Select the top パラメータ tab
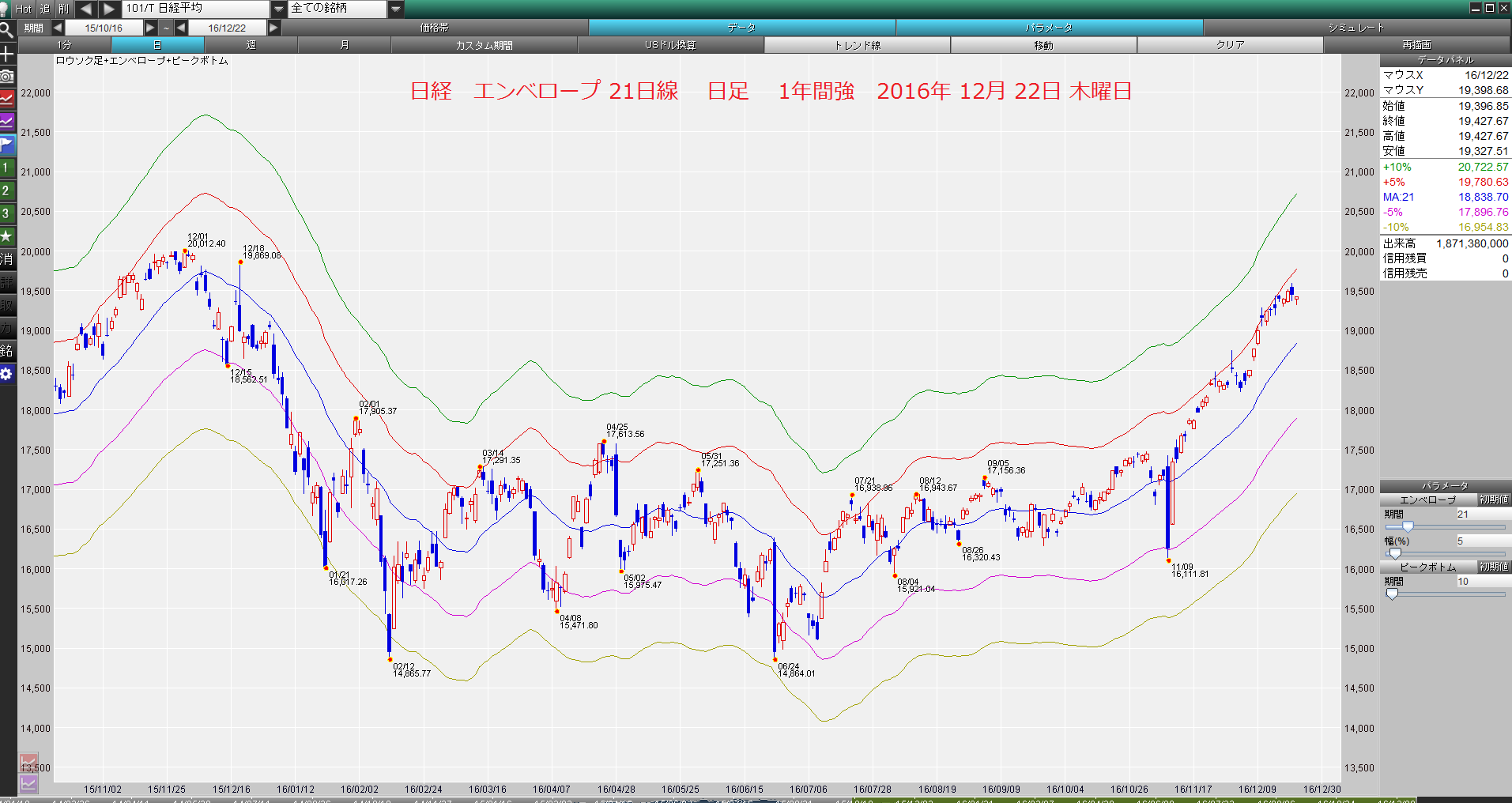The height and width of the screenshot is (803, 1512). (1049, 28)
